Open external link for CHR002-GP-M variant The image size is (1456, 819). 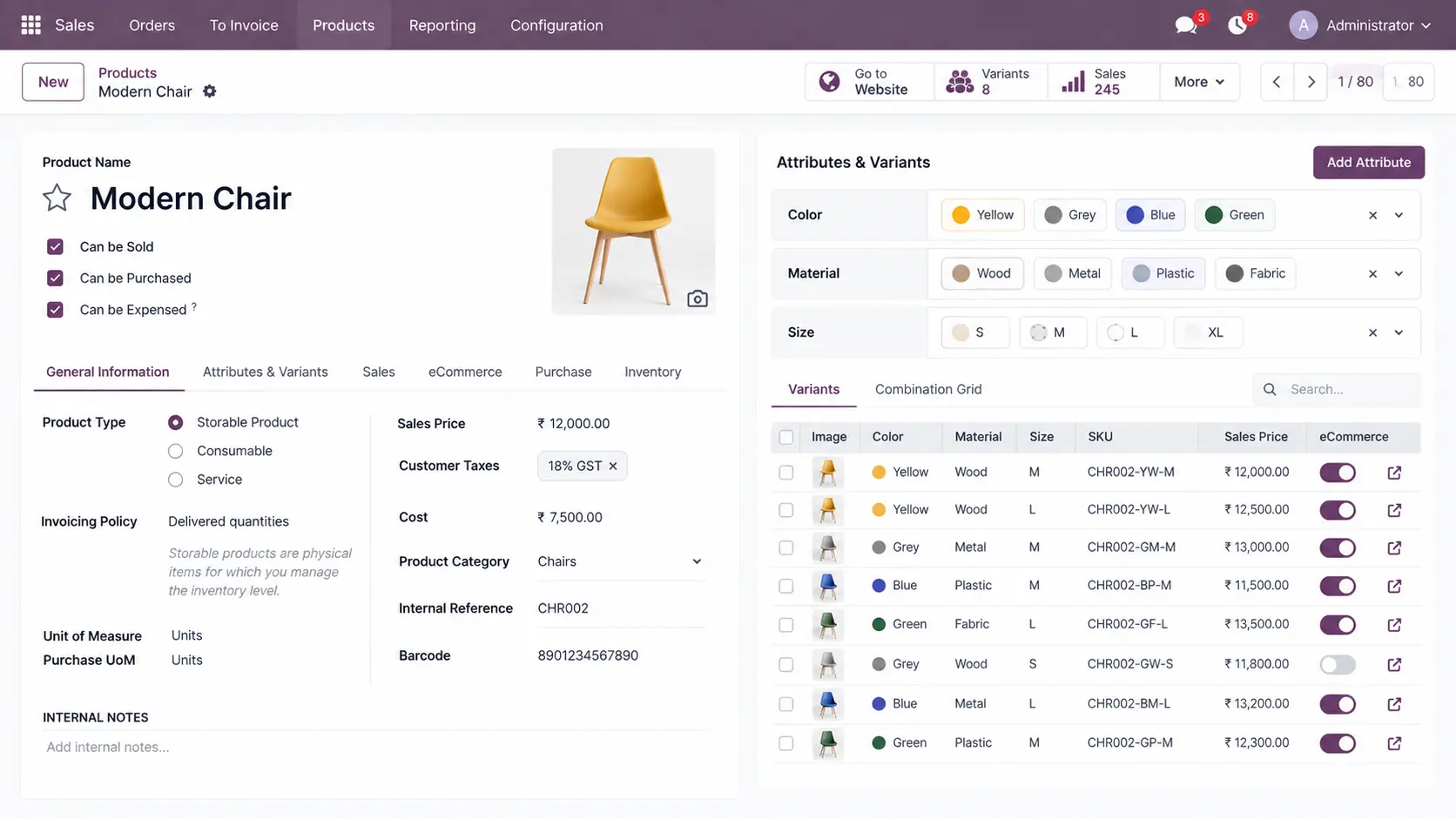tap(1394, 743)
